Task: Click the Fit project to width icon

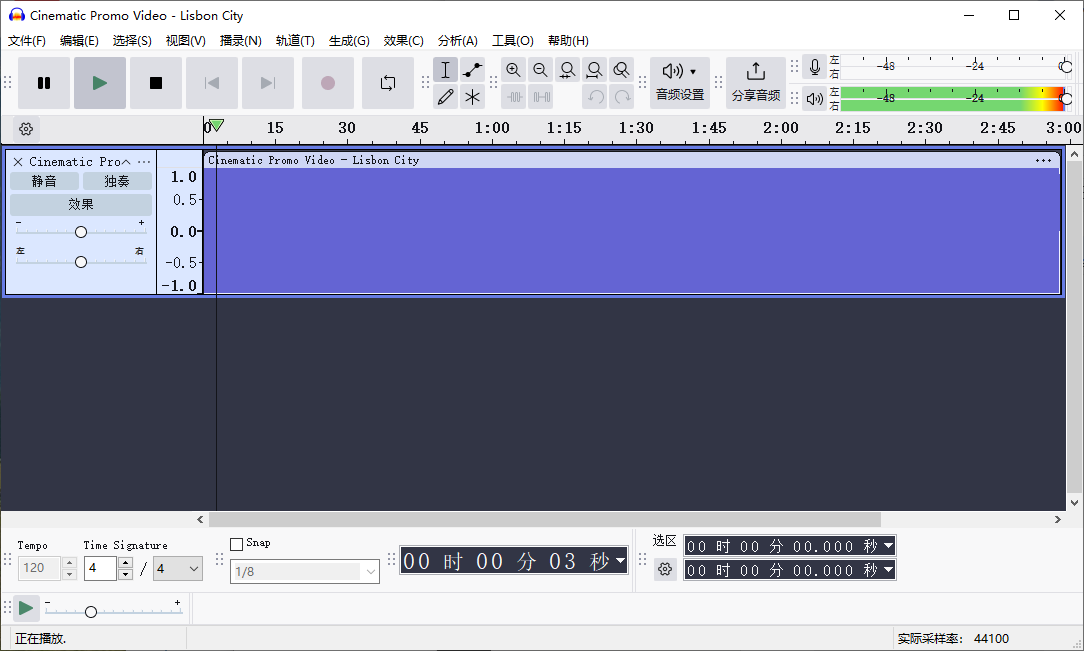Action: 594,69
